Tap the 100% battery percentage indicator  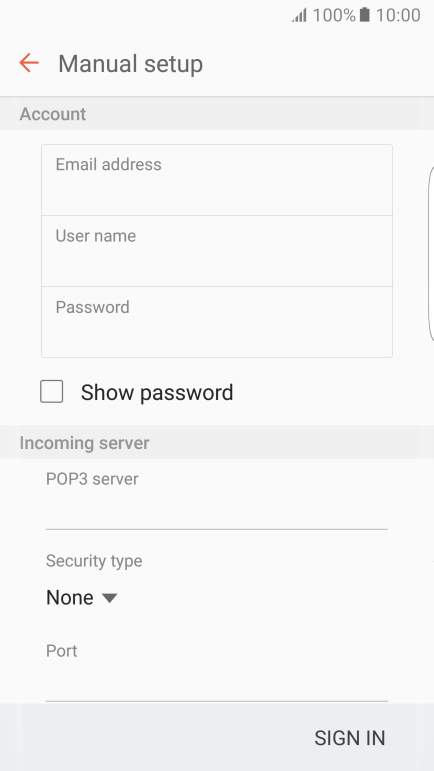pyautogui.click(x=334, y=15)
